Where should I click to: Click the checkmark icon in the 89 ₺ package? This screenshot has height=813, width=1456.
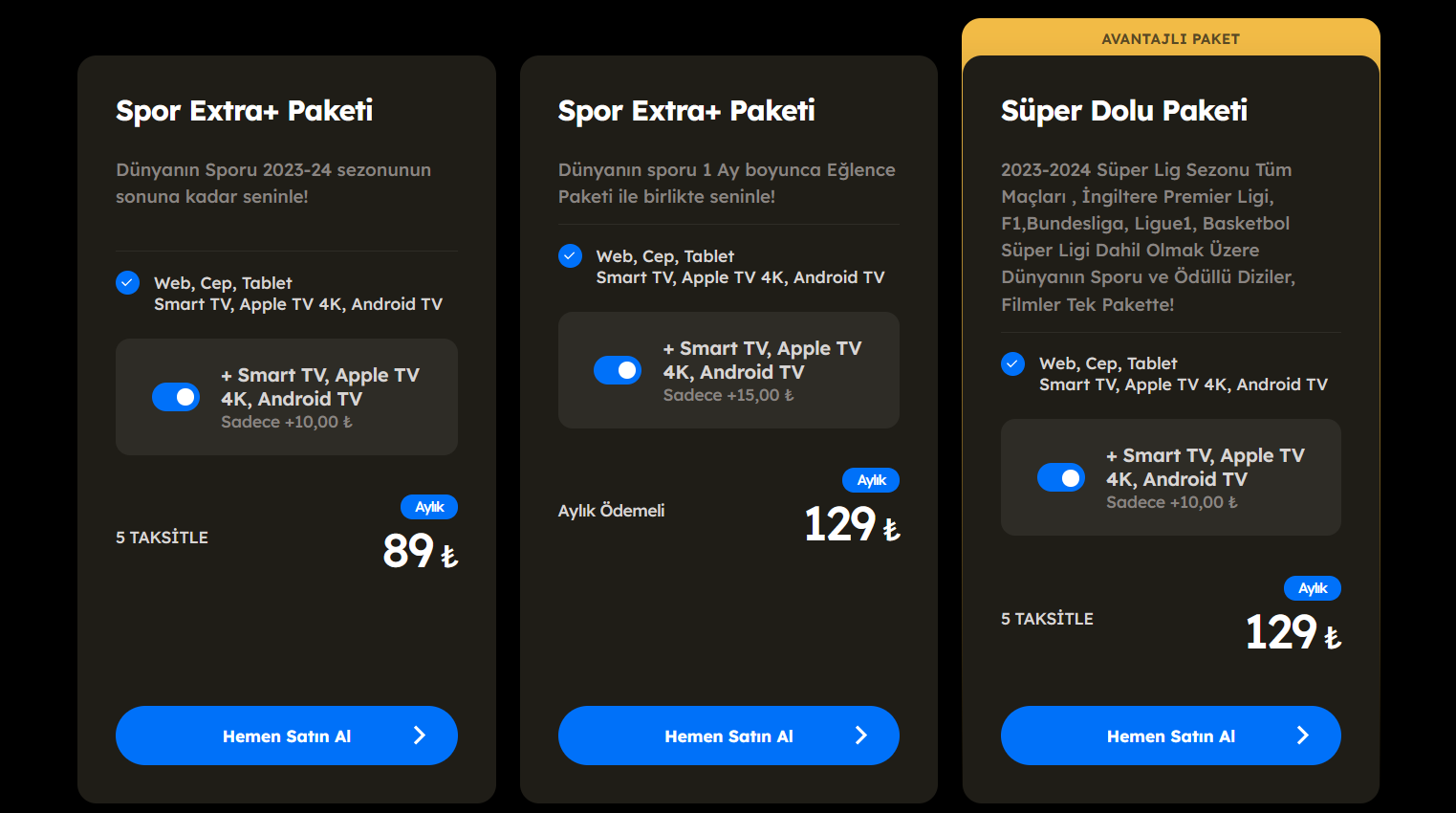pos(127,282)
